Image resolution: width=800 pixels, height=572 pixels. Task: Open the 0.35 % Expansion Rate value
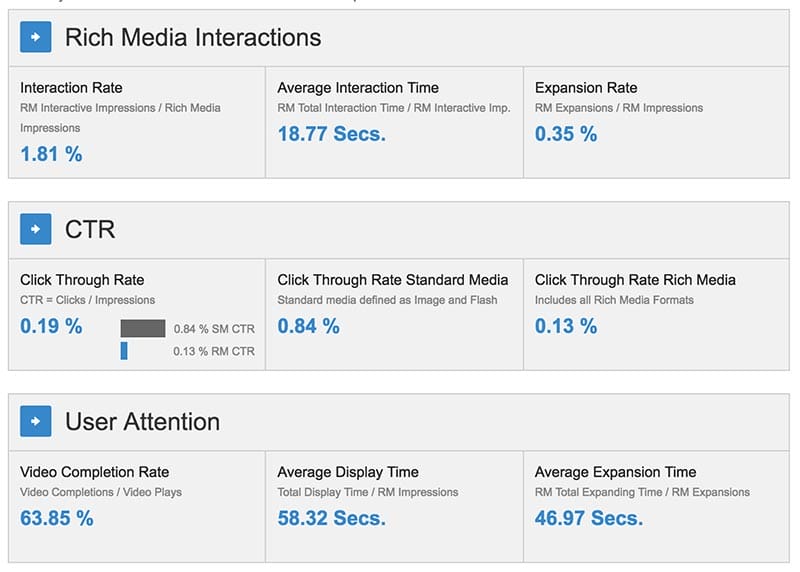tap(566, 134)
